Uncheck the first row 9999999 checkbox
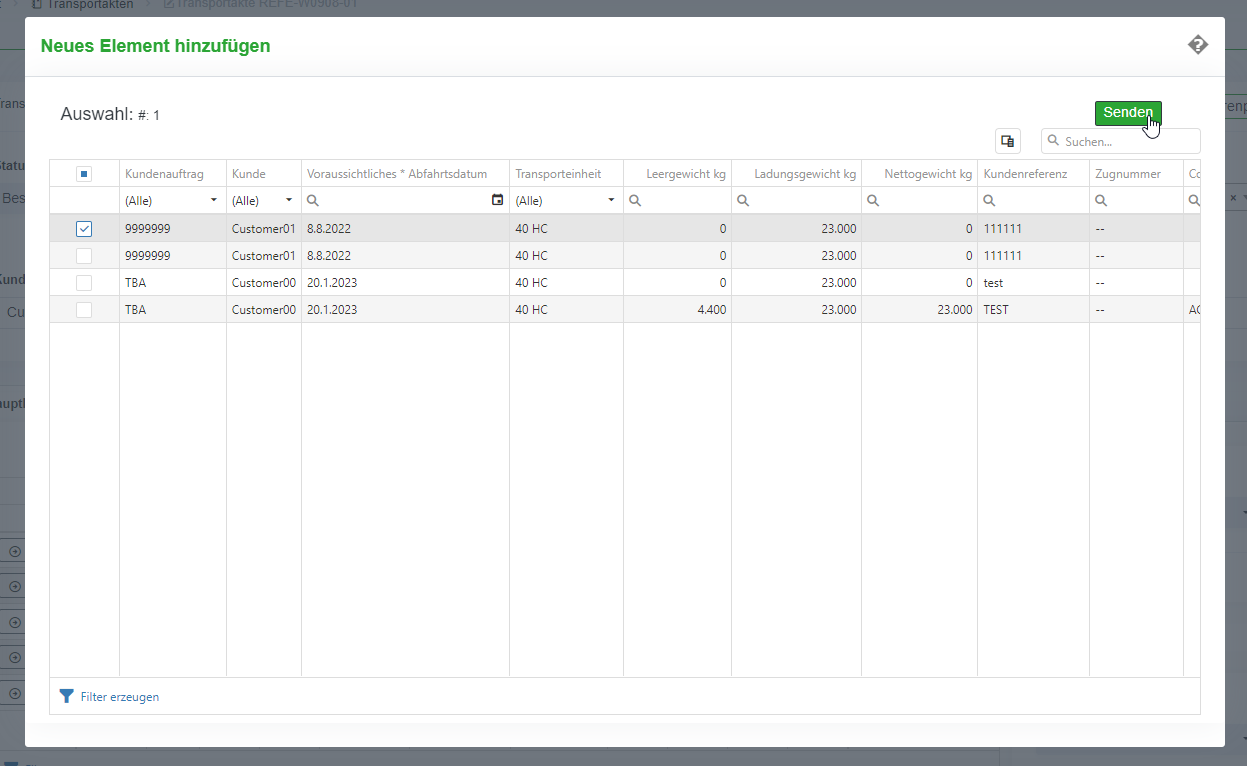 coord(84,229)
